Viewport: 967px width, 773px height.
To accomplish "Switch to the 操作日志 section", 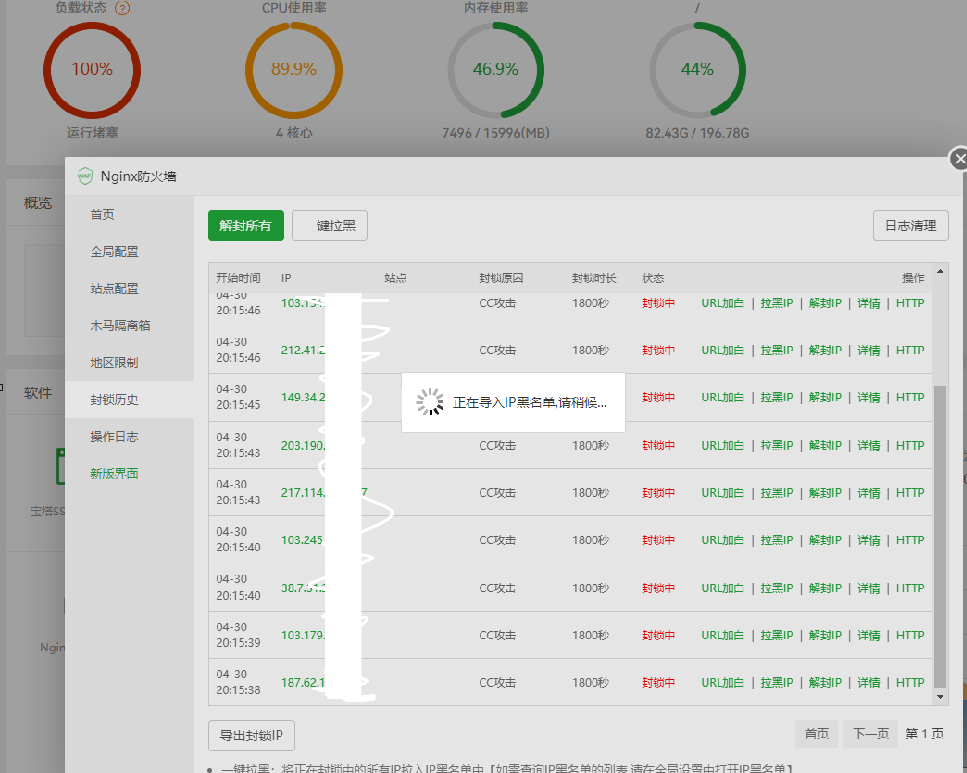I will (115, 437).
